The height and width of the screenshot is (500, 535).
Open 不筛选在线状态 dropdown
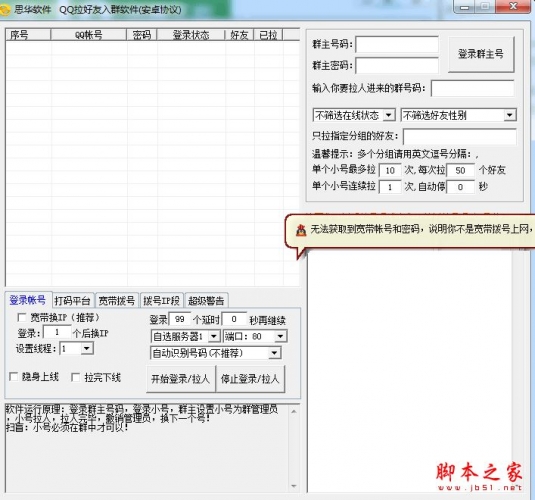(389, 115)
